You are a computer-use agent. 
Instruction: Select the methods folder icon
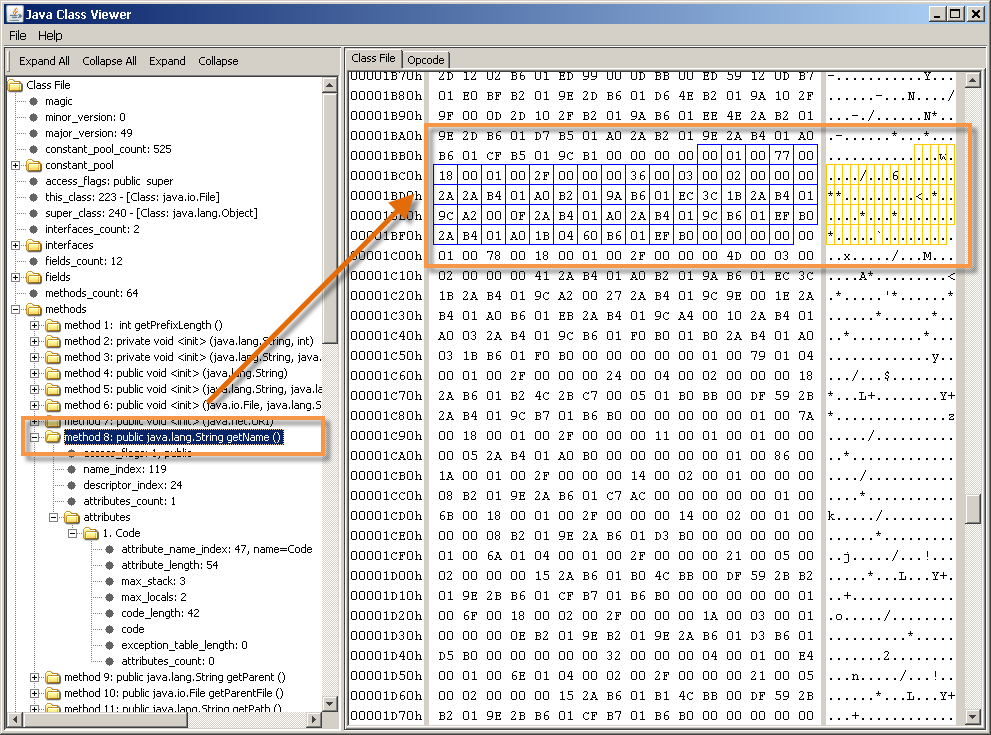(x=34, y=309)
